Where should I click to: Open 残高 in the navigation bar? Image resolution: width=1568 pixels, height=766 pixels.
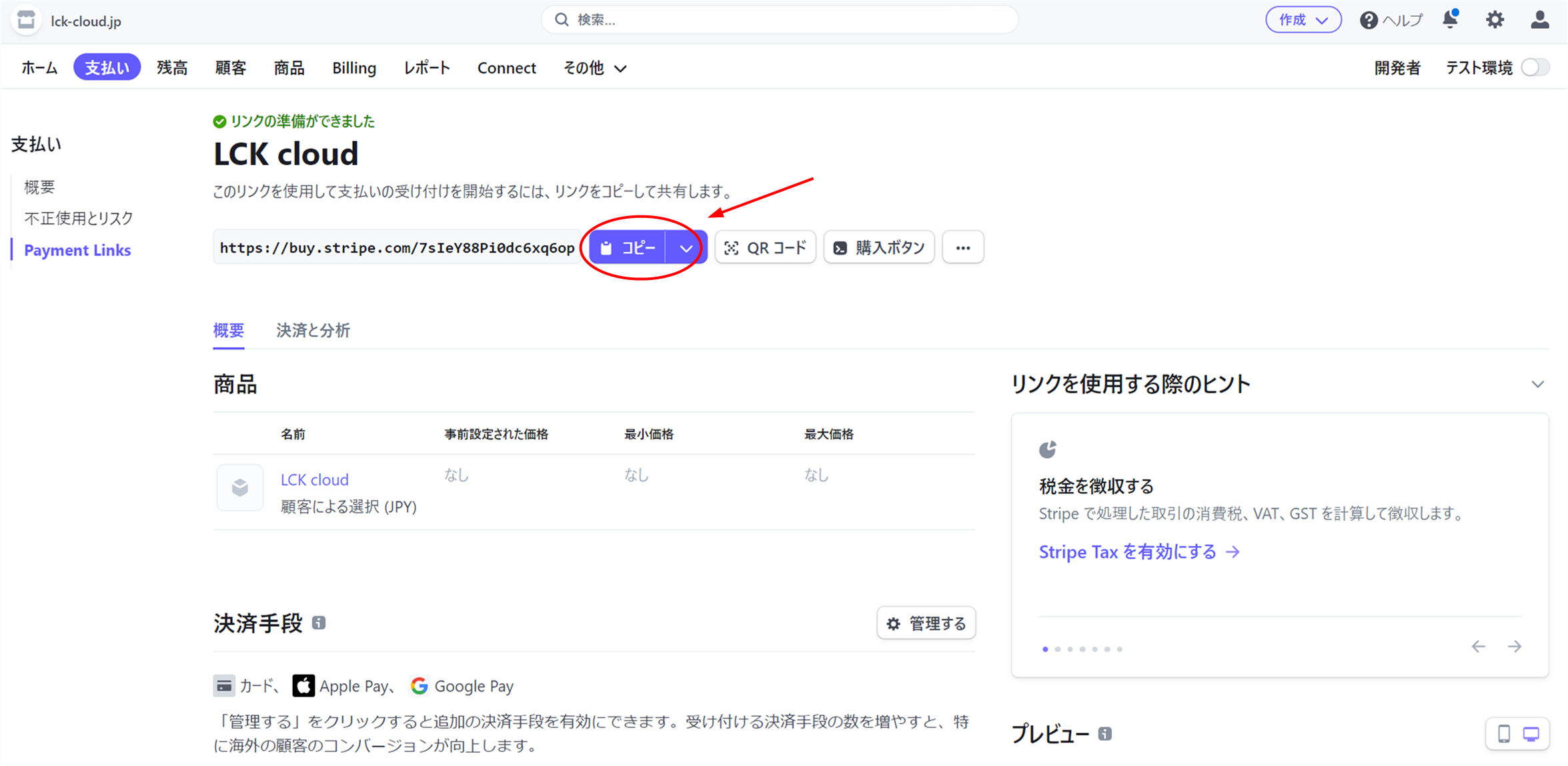(x=172, y=67)
